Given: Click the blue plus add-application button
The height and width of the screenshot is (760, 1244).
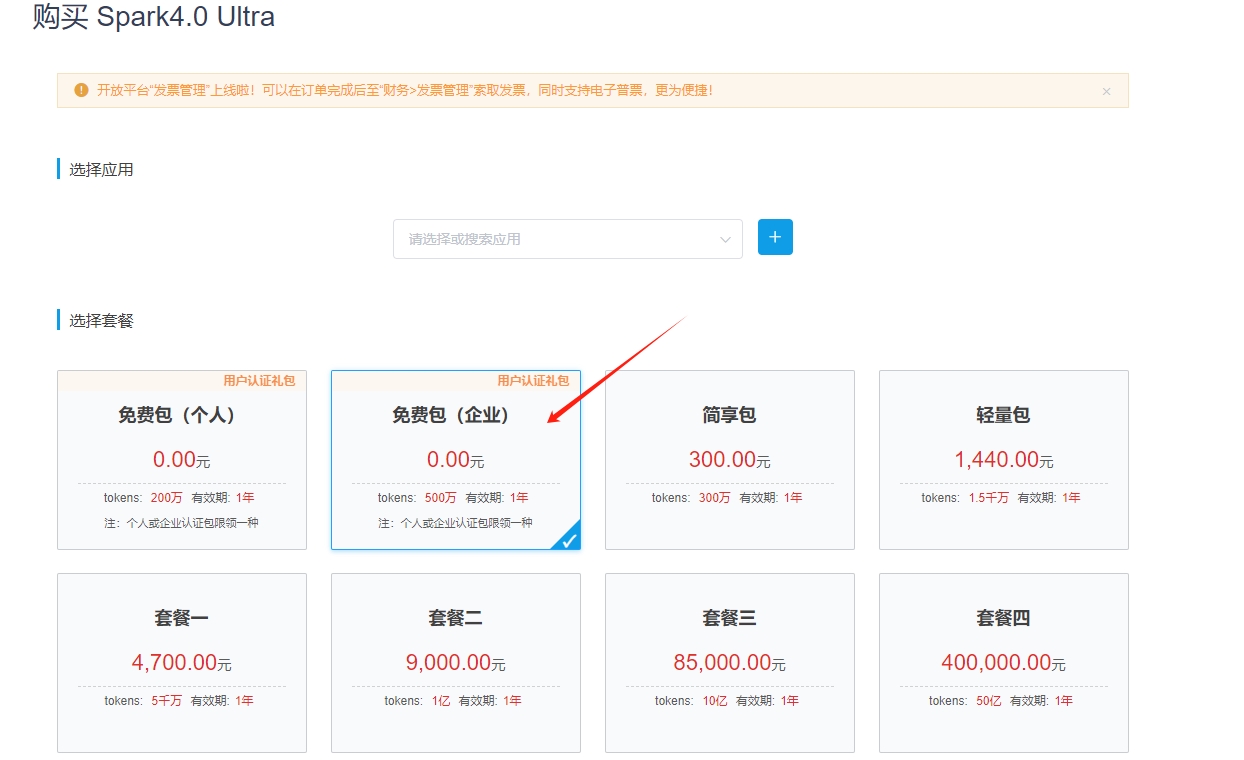Looking at the screenshot, I should point(775,237).
